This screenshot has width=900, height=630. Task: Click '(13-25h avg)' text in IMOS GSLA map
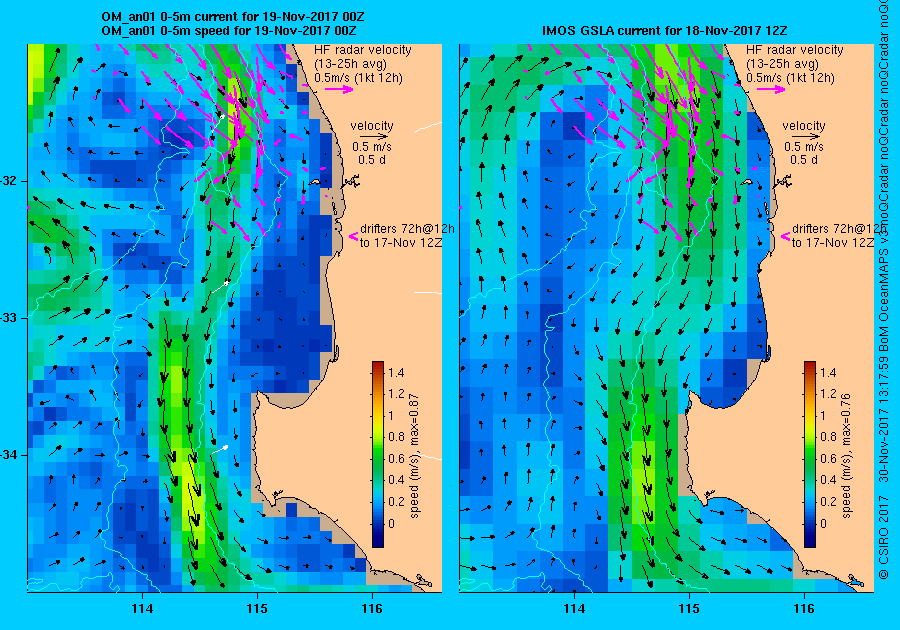[x=782, y=64]
